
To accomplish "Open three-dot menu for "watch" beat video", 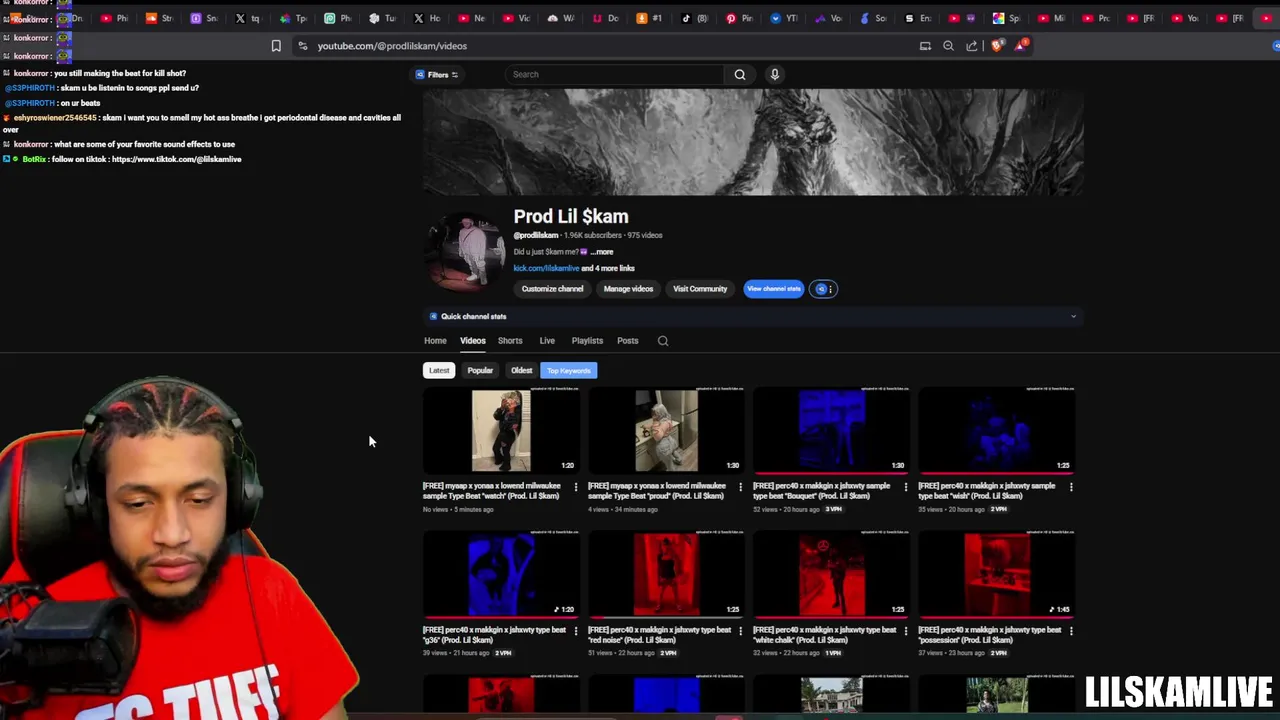I will click(x=575, y=487).
